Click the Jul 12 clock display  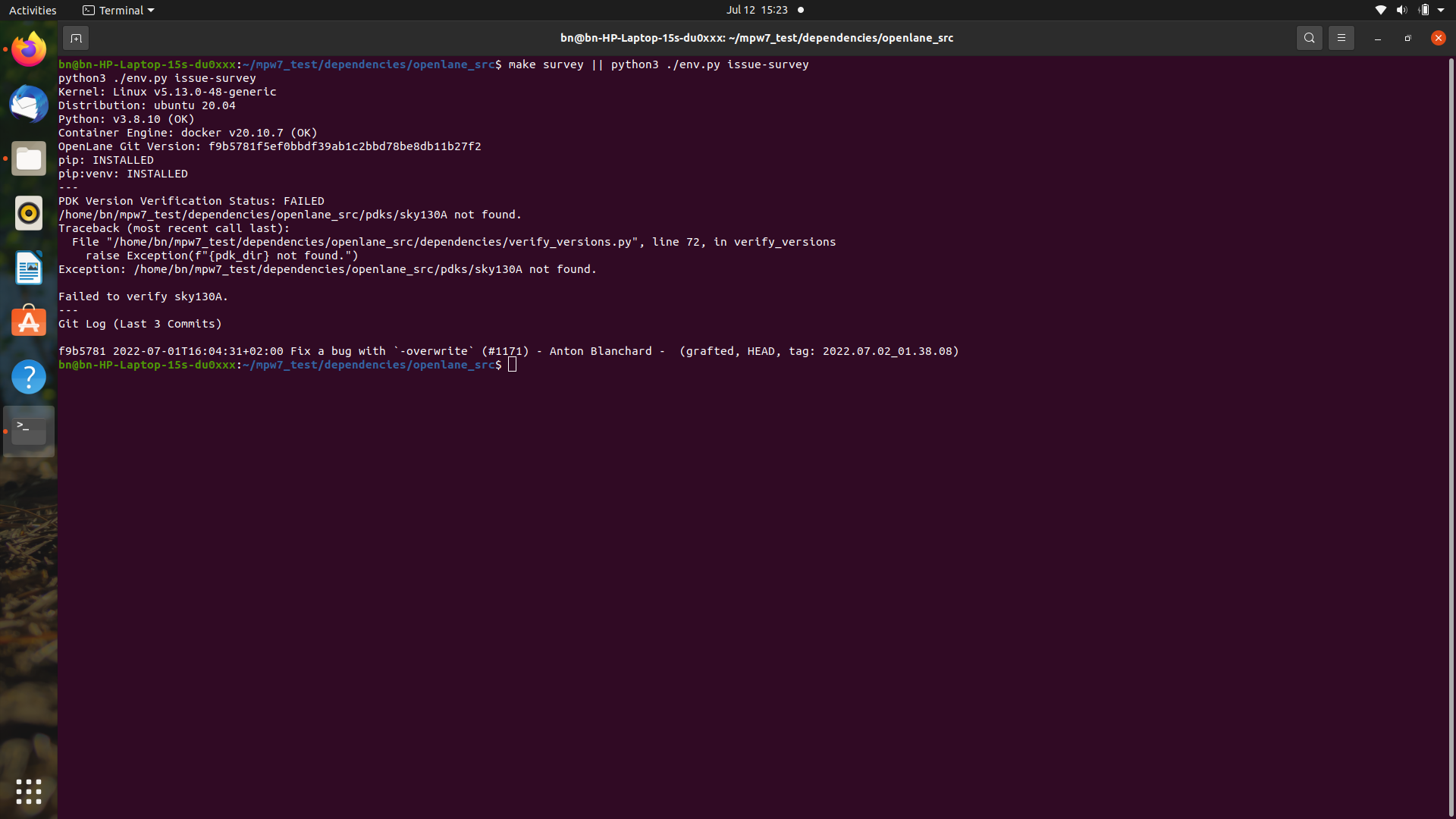click(756, 10)
